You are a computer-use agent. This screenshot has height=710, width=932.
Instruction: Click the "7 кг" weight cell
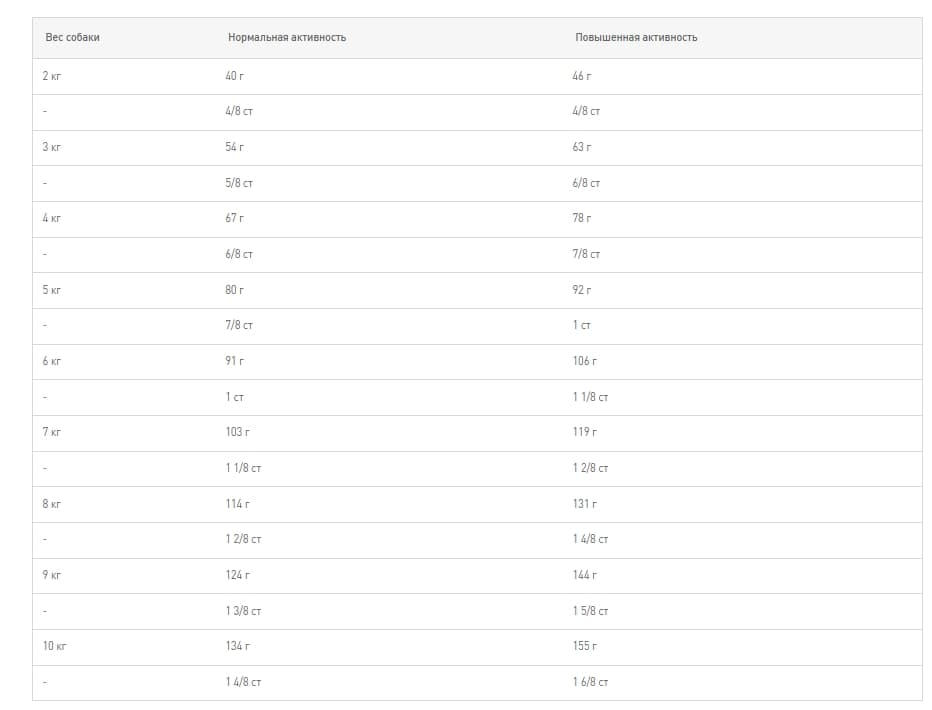click(52, 432)
